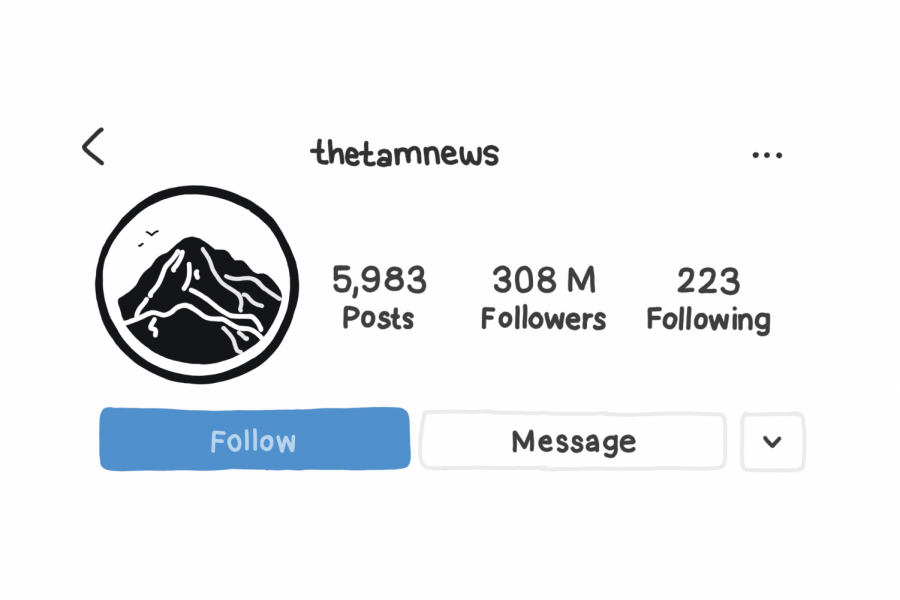Select the Posts label under 5,983
Screen dimensions: 900x600
[x=378, y=318]
